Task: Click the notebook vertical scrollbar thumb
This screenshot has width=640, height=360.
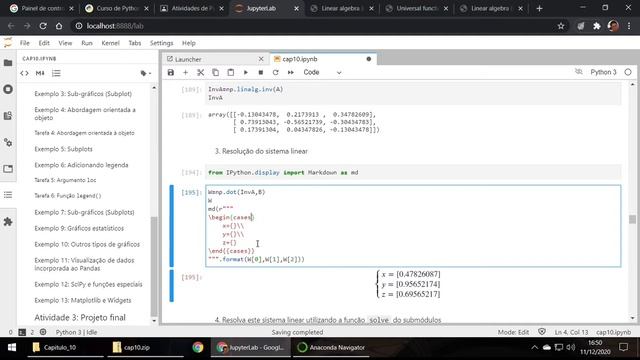Action: tap(632, 219)
